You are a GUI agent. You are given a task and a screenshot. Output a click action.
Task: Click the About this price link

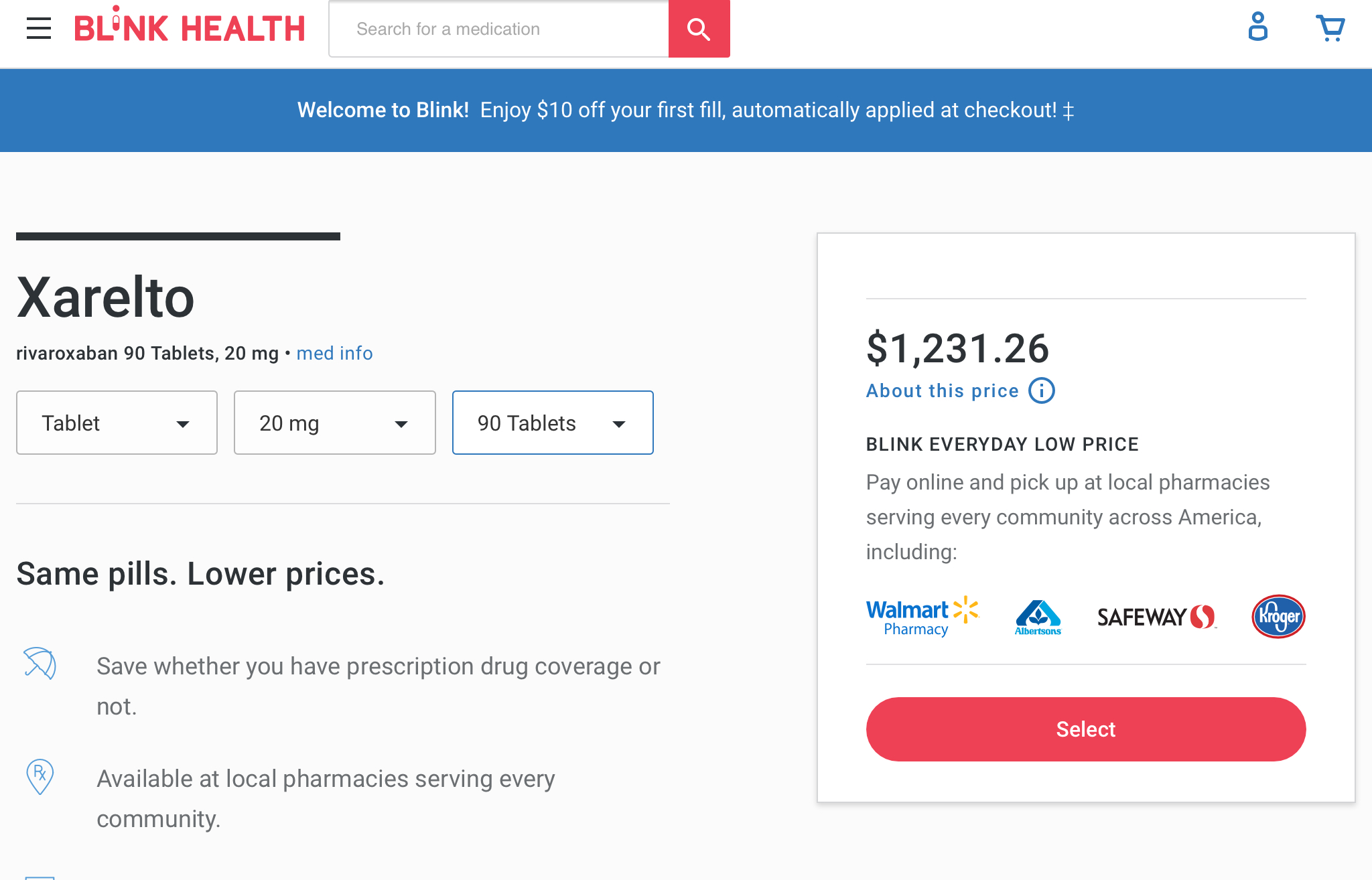click(942, 390)
